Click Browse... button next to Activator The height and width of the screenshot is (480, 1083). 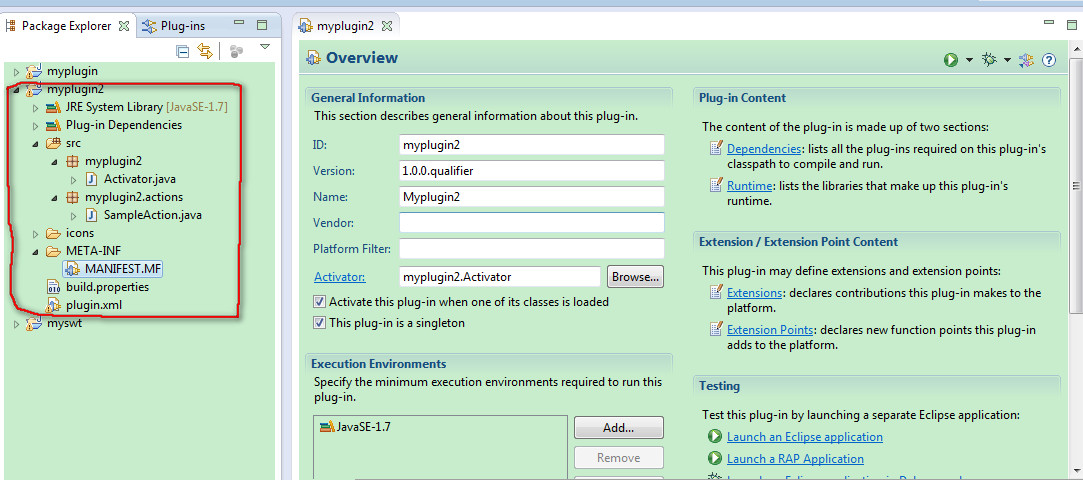point(635,277)
